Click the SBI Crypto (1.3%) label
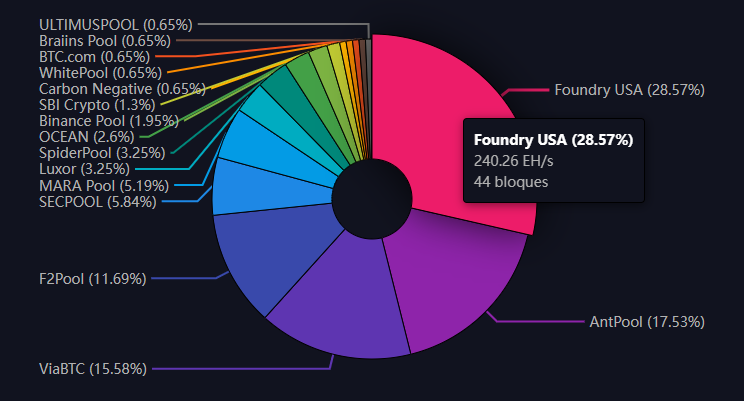The width and height of the screenshot is (744, 401). coord(97,105)
